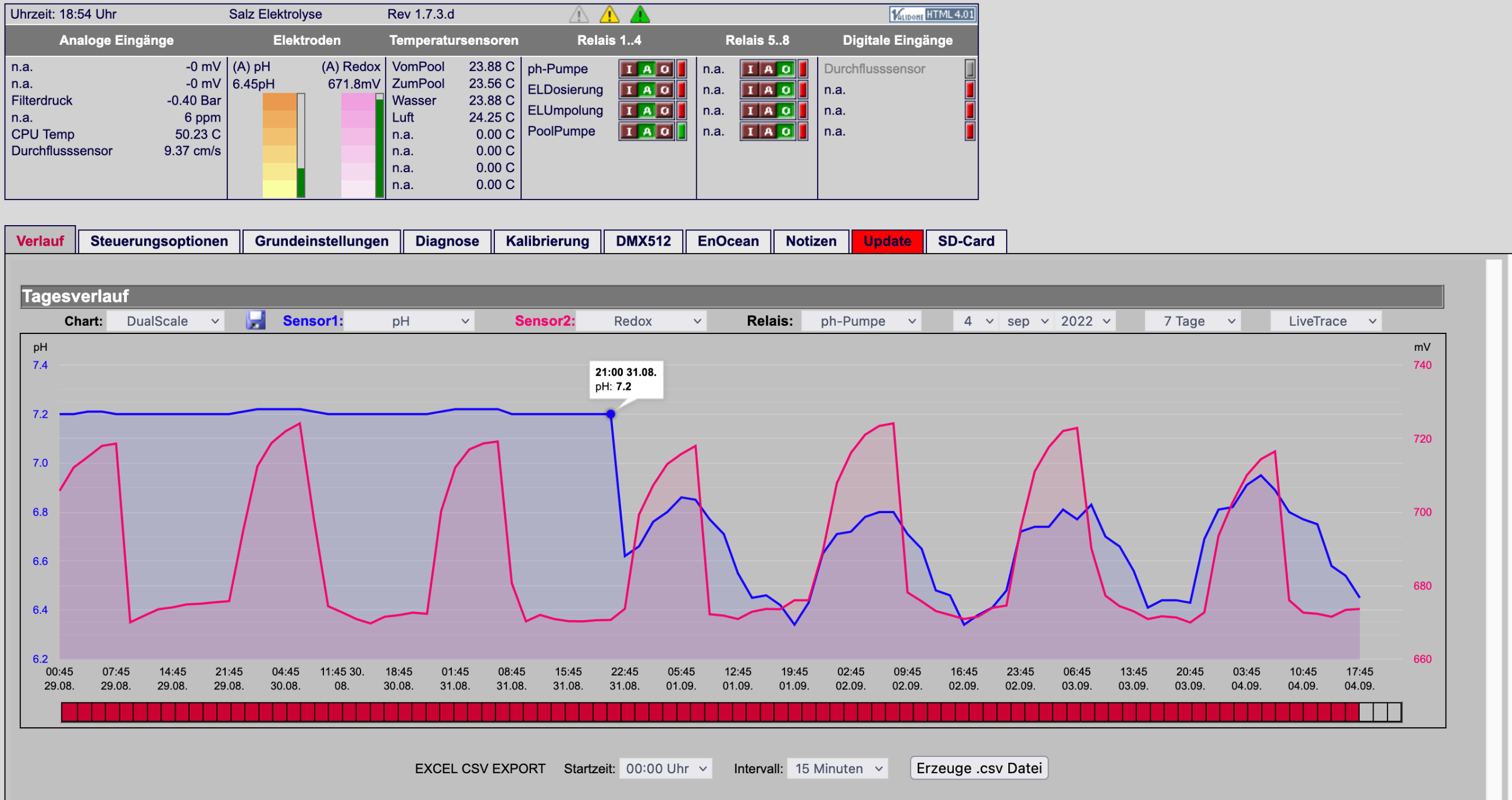Open the 7 Tage range dropdown
Screen dimensions: 1512x800
pos(1193,321)
